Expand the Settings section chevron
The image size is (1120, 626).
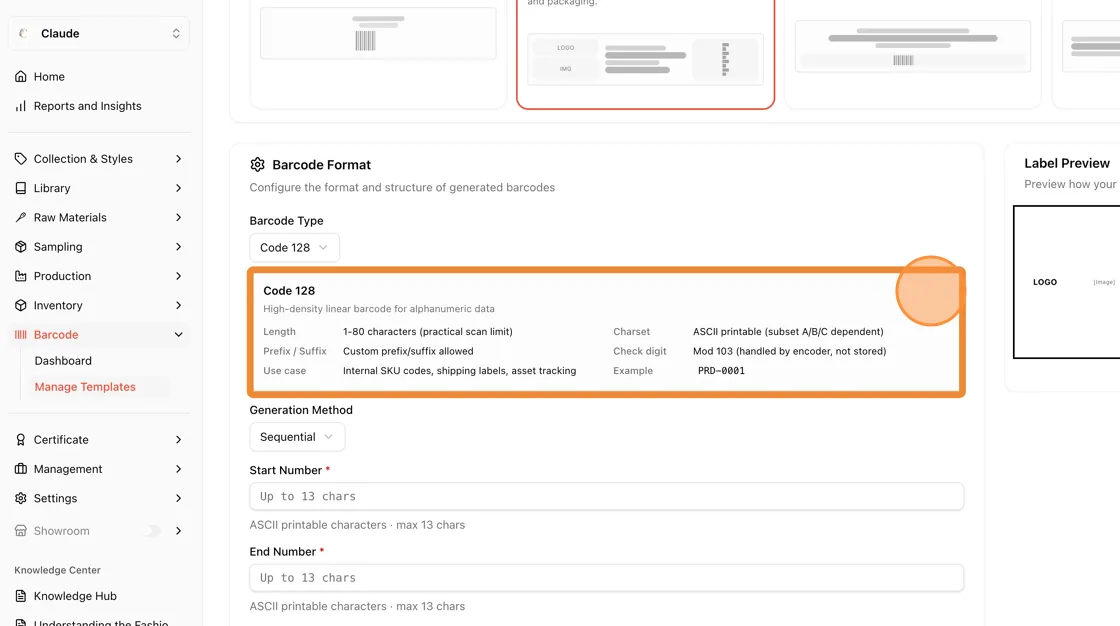pyautogui.click(x=179, y=498)
